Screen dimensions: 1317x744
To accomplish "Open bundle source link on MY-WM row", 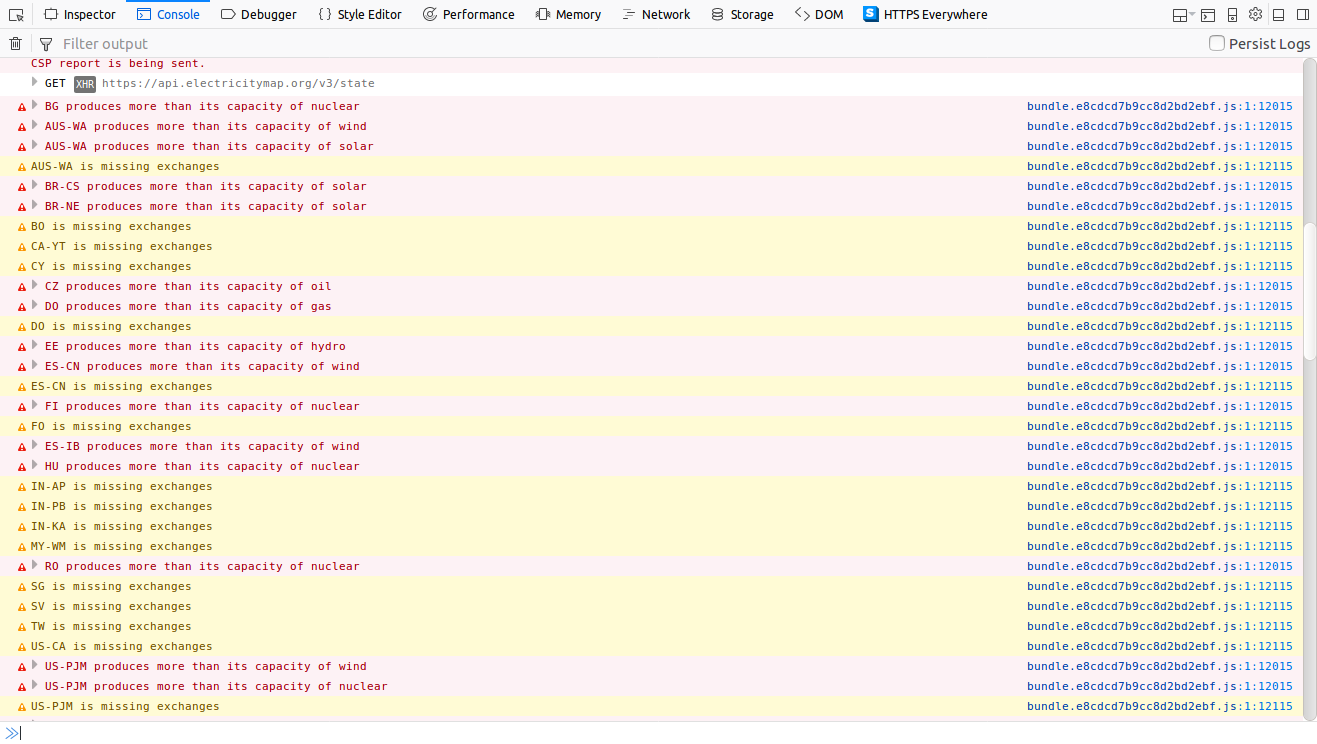I will [x=1159, y=546].
